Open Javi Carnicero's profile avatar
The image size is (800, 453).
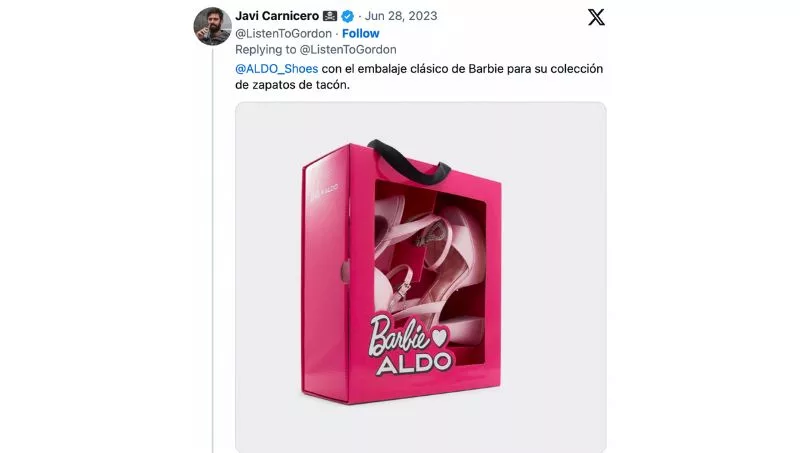coord(212,26)
